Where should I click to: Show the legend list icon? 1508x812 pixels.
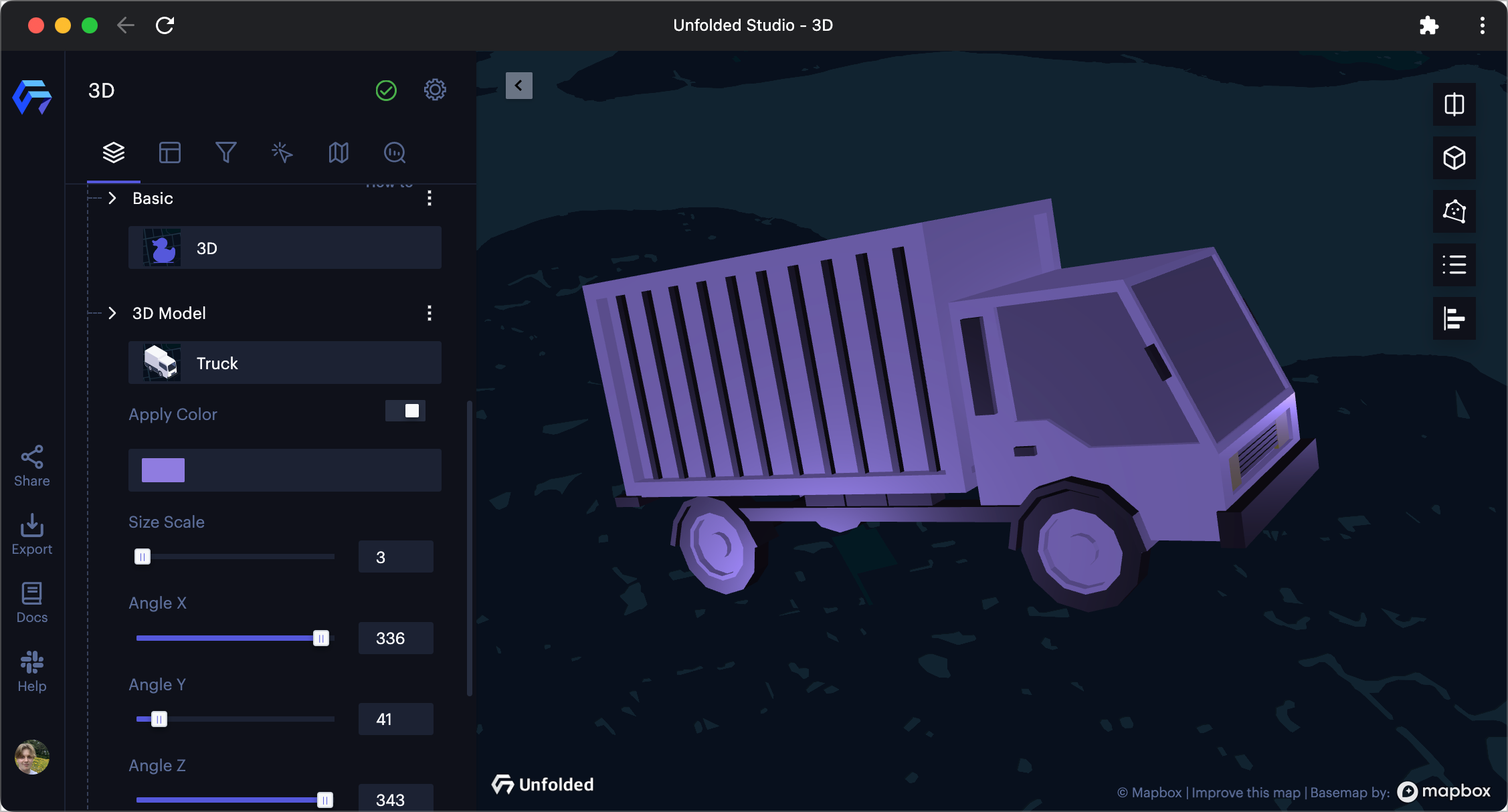coord(1454,265)
